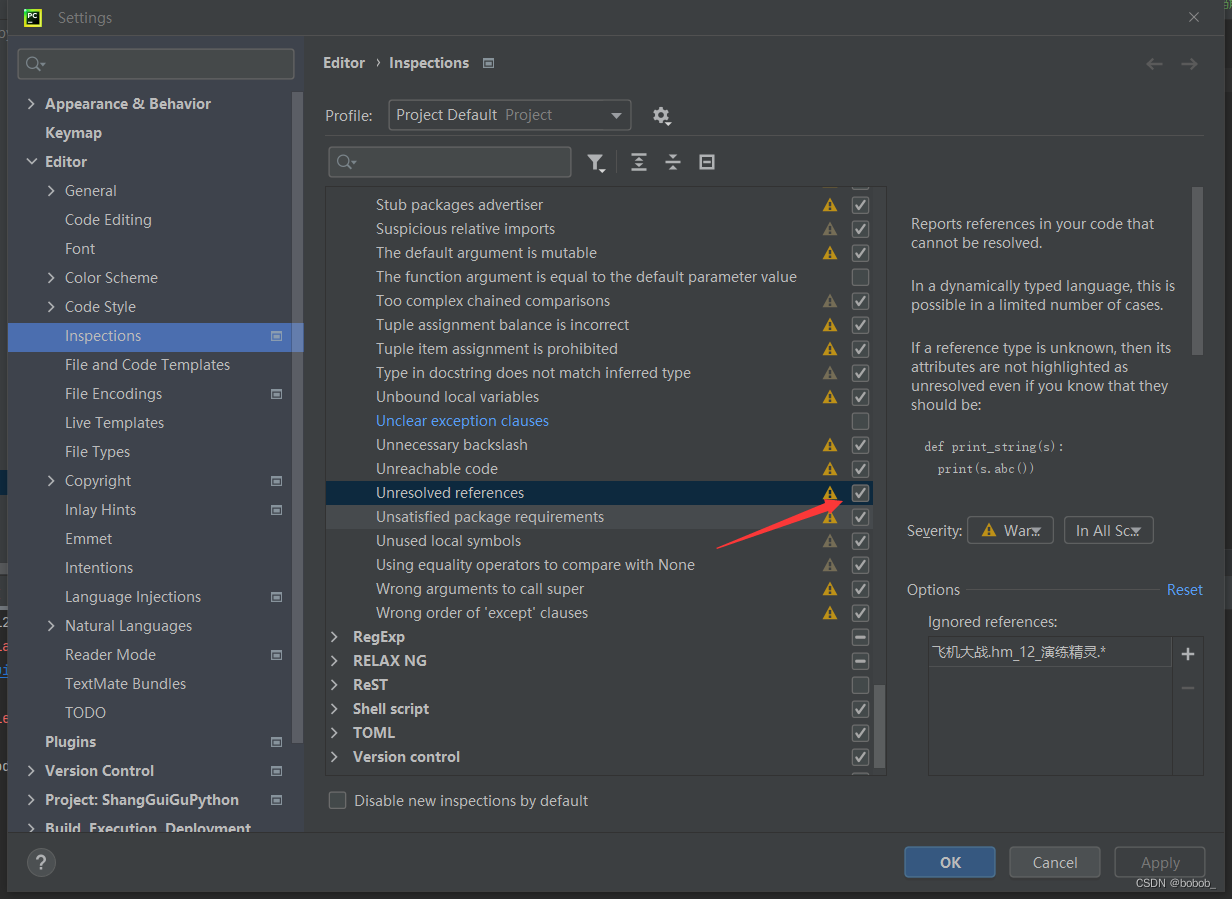1232x899 pixels.
Task: Click the reset to empty square icon
Action: tap(707, 162)
